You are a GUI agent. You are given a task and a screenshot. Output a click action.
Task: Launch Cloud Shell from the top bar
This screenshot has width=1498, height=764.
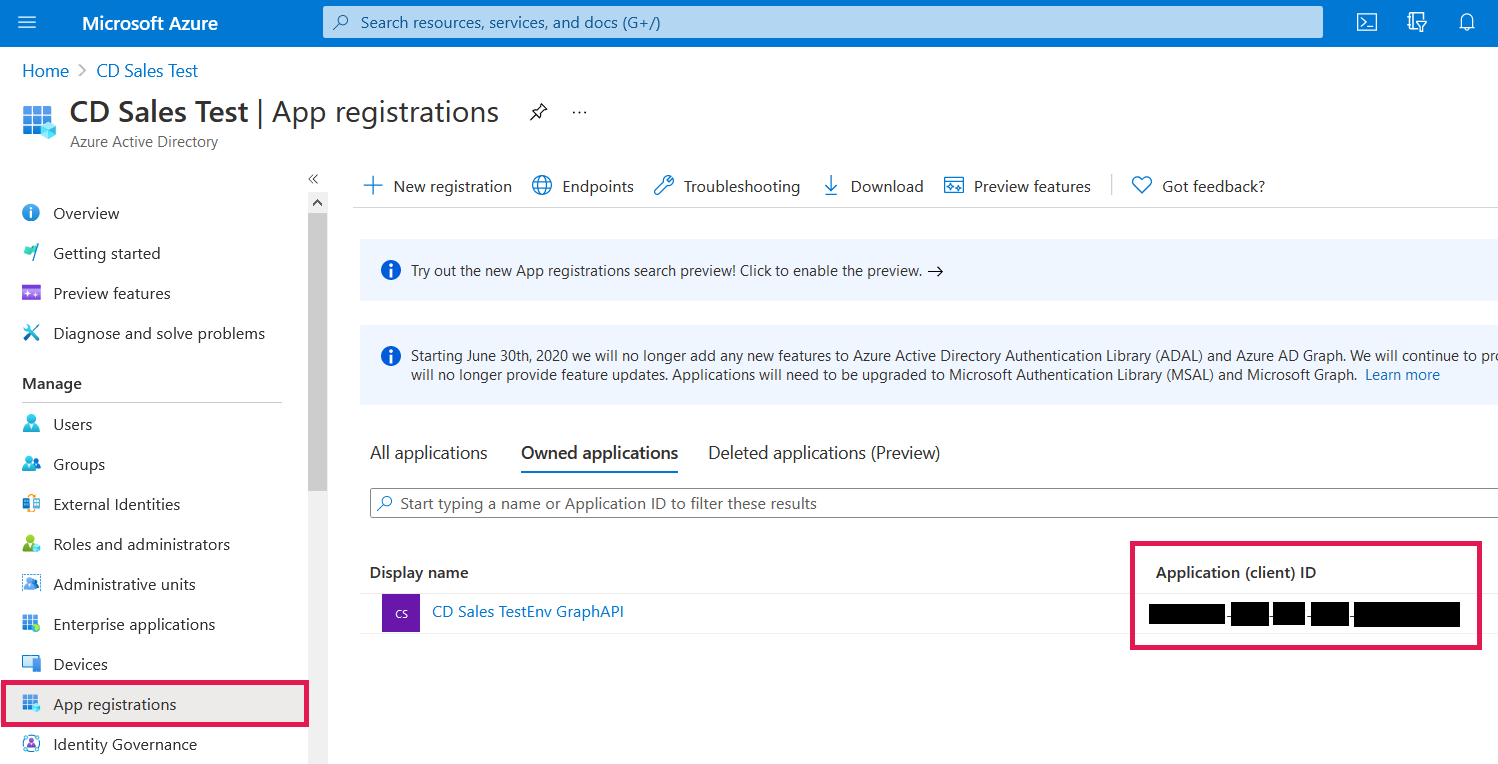[1367, 22]
